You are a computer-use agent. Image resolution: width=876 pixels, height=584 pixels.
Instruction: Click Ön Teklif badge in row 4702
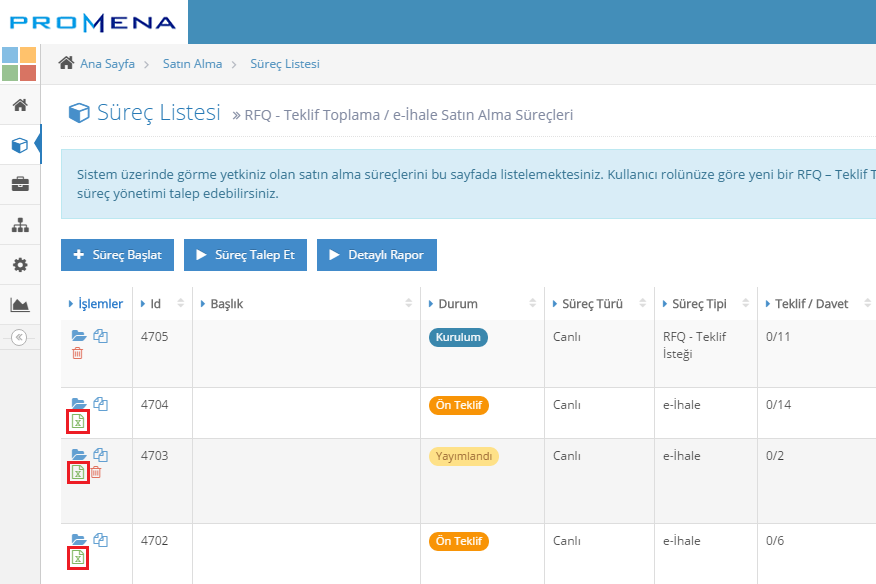[459, 541]
